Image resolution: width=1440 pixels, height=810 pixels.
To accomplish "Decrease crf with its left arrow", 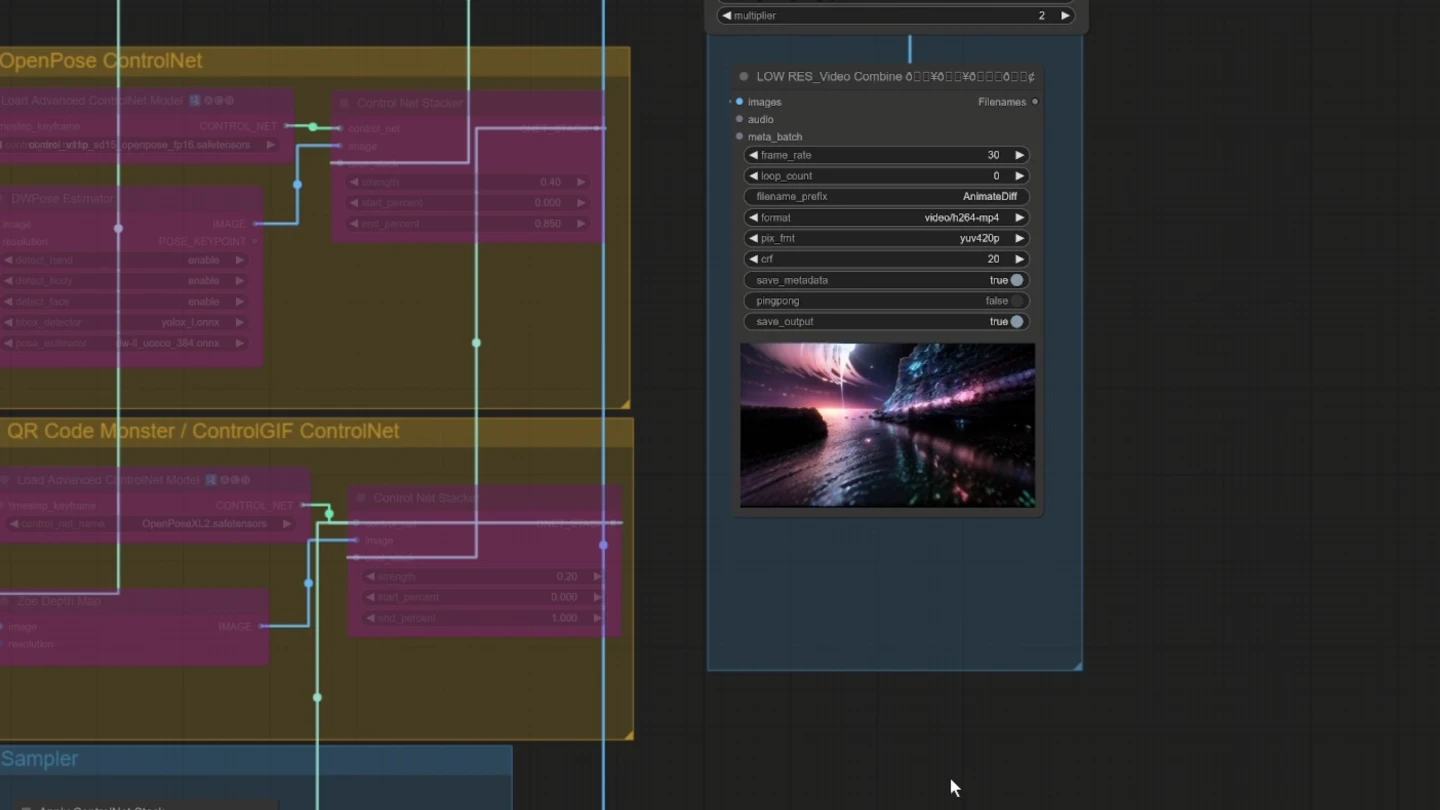I will tap(753, 259).
